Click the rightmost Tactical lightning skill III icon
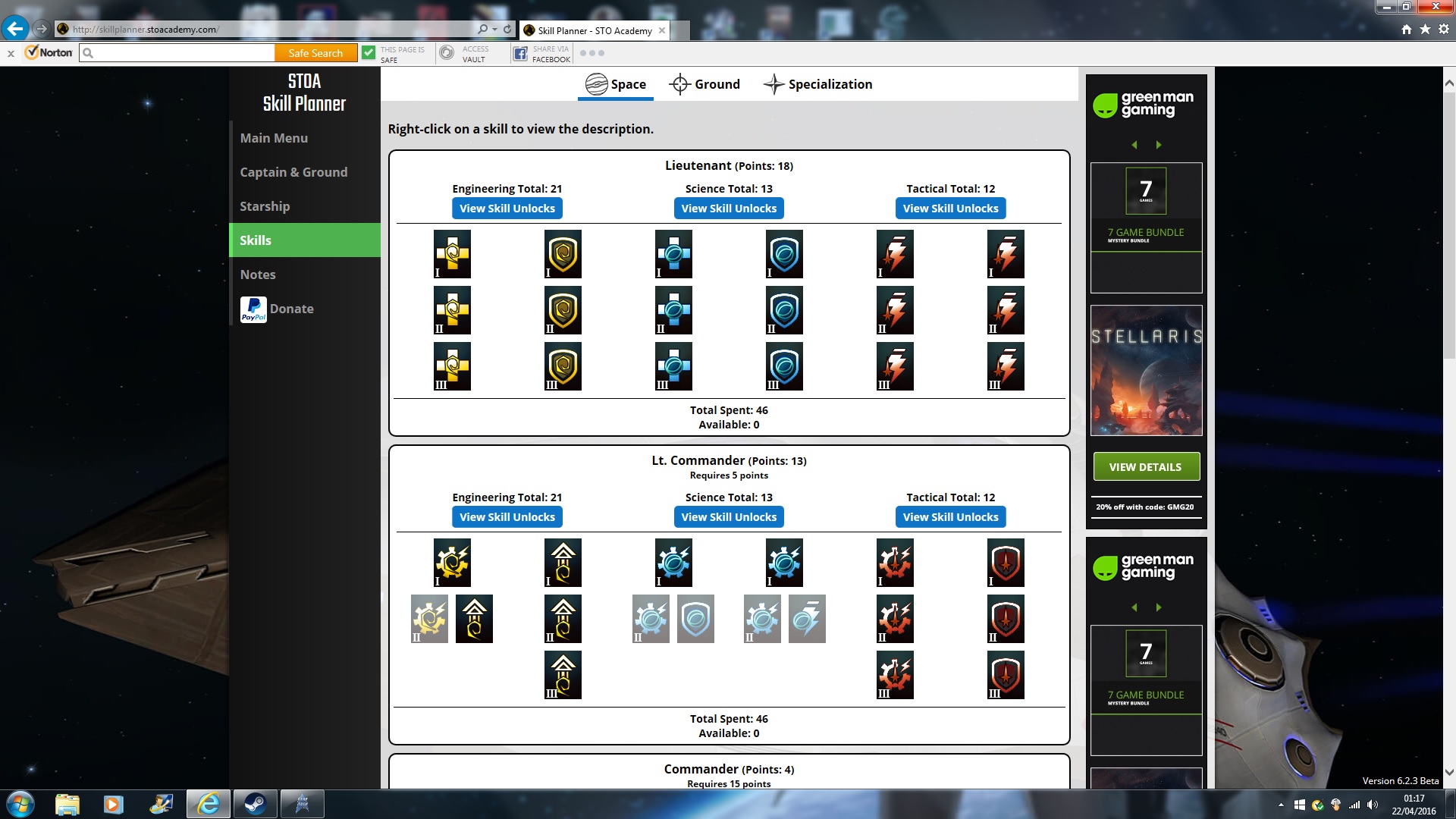 click(1006, 366)
